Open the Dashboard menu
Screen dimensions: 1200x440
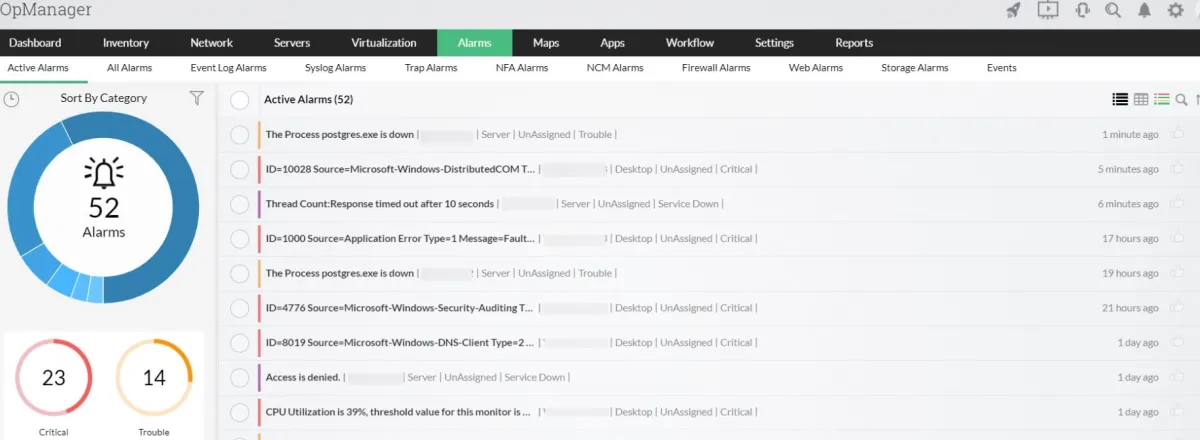click(x=35, y=43)
